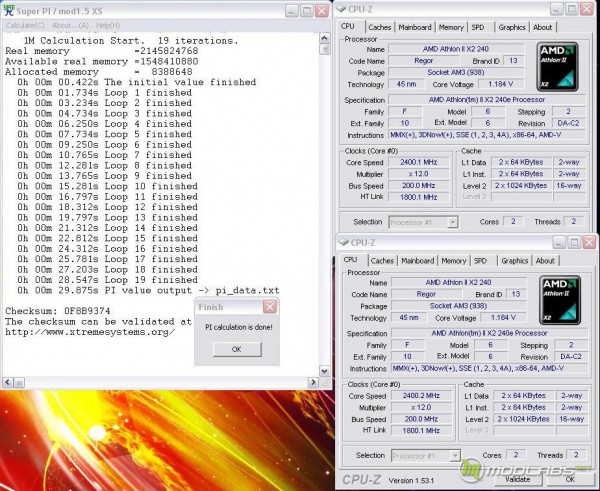
Task: Select the Graphics tab in upper CPU-Z
Action: point(512,27)
